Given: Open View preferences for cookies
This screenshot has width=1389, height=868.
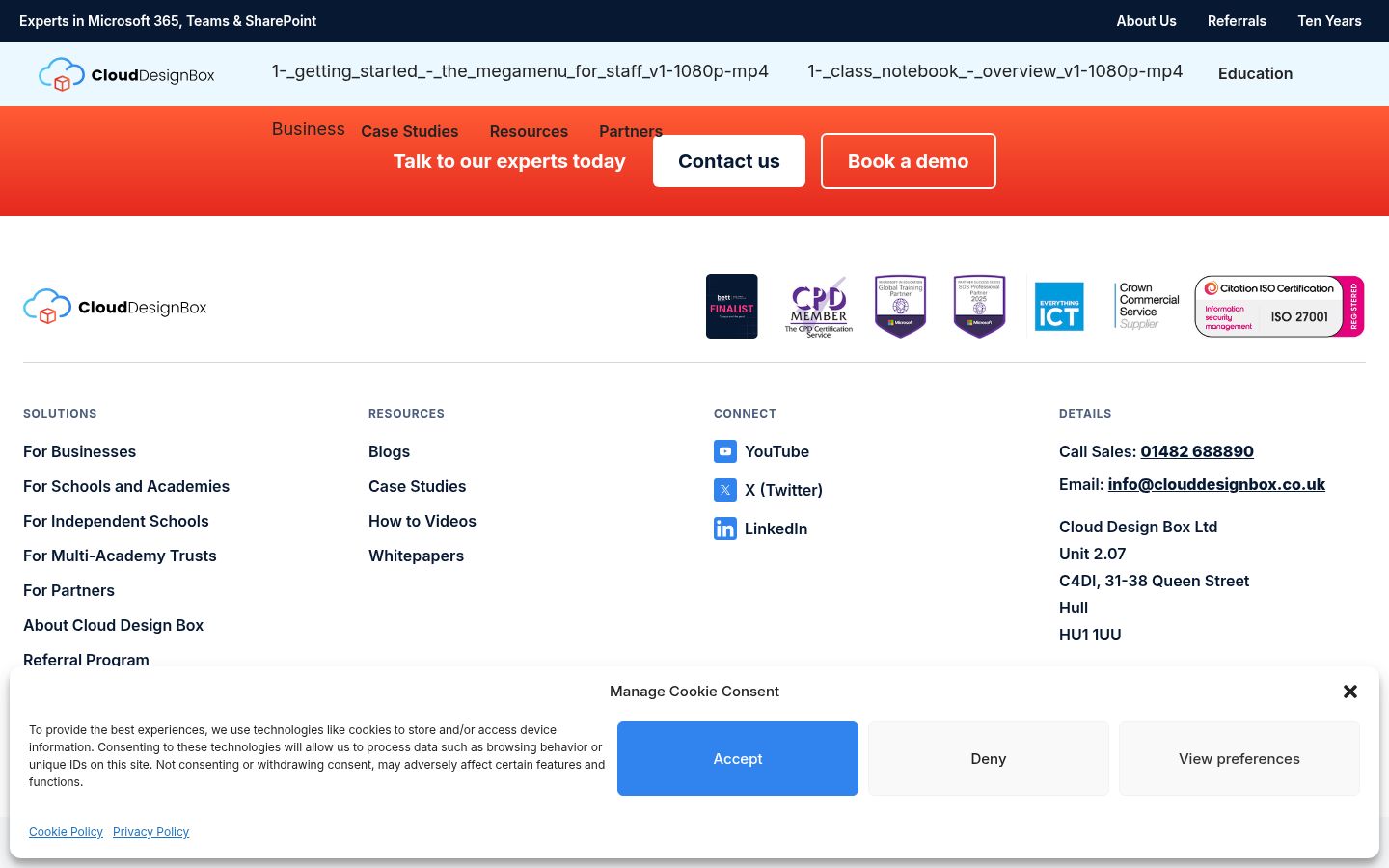Looking at the screenshot, I should (1239, 759).
